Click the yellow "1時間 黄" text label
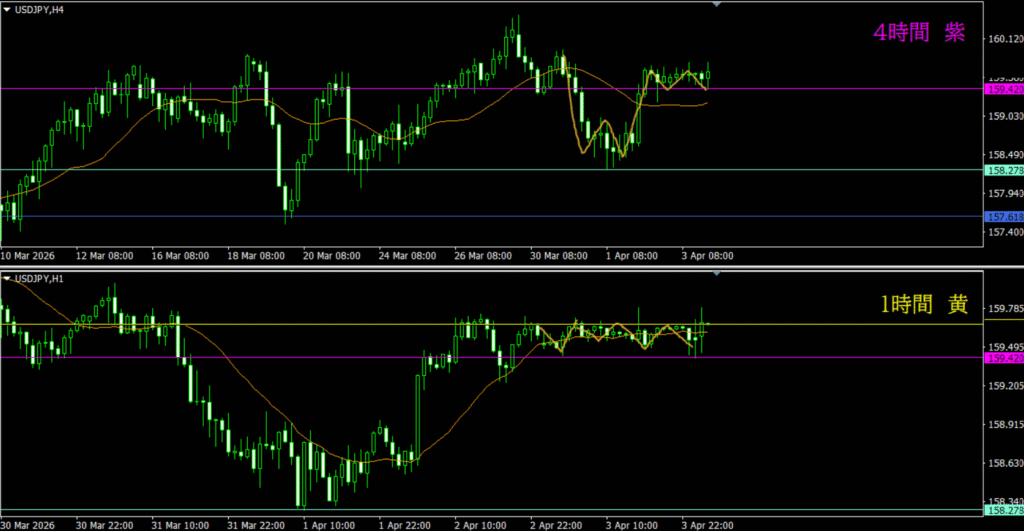1024x531 pixels. click(x=923, y=306)
